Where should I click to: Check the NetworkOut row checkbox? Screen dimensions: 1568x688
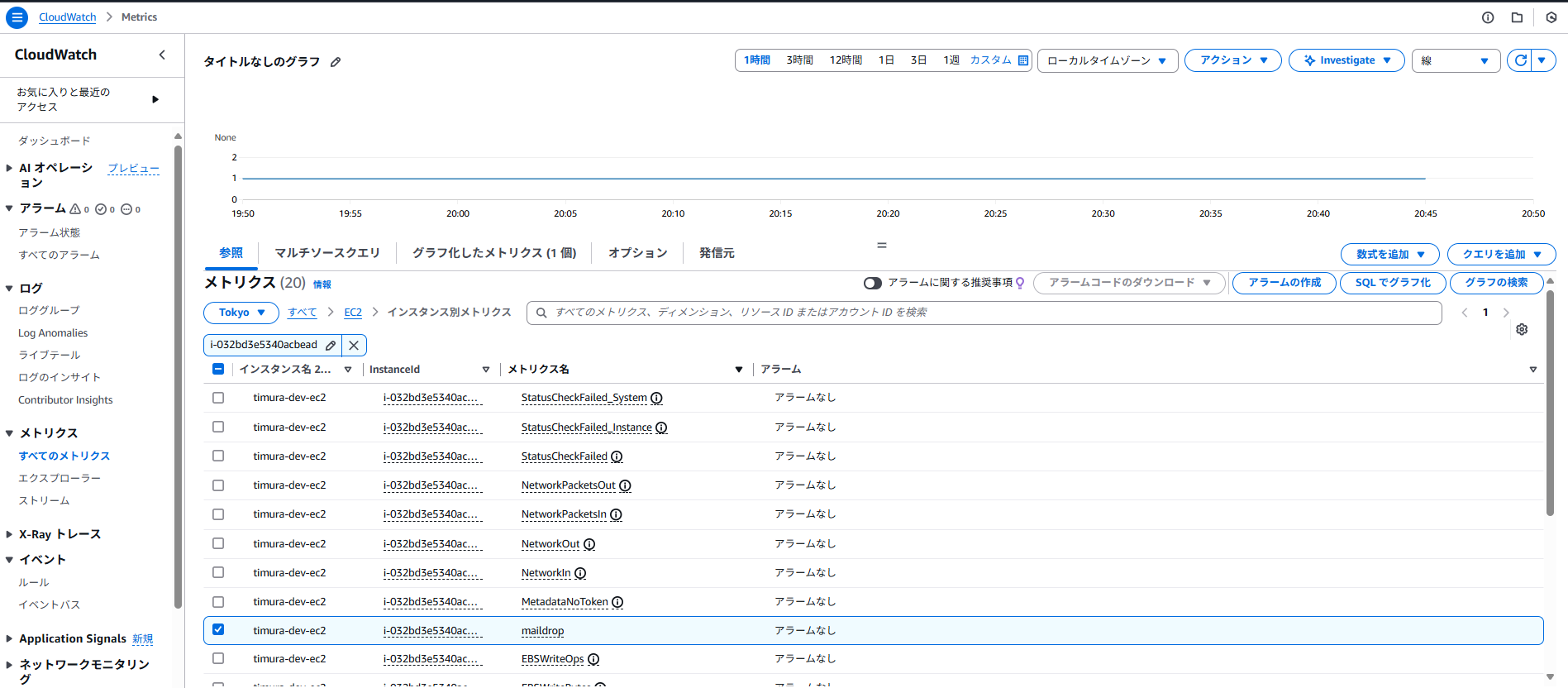tap(218, 543)
